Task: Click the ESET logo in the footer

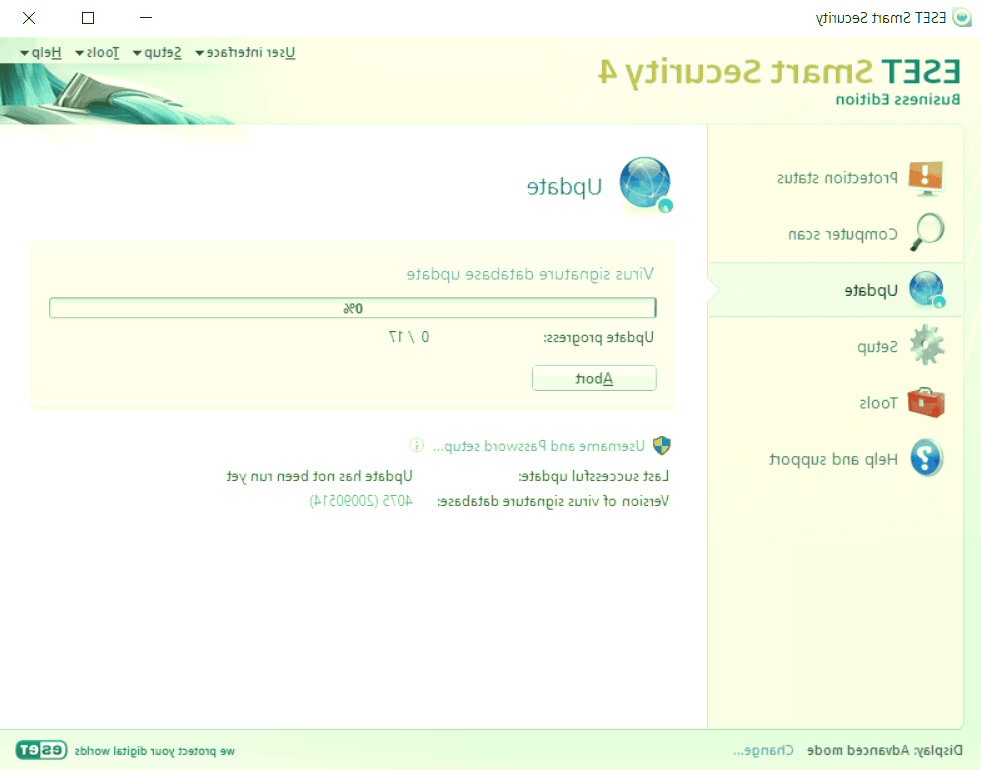Action: click(41, 749)
